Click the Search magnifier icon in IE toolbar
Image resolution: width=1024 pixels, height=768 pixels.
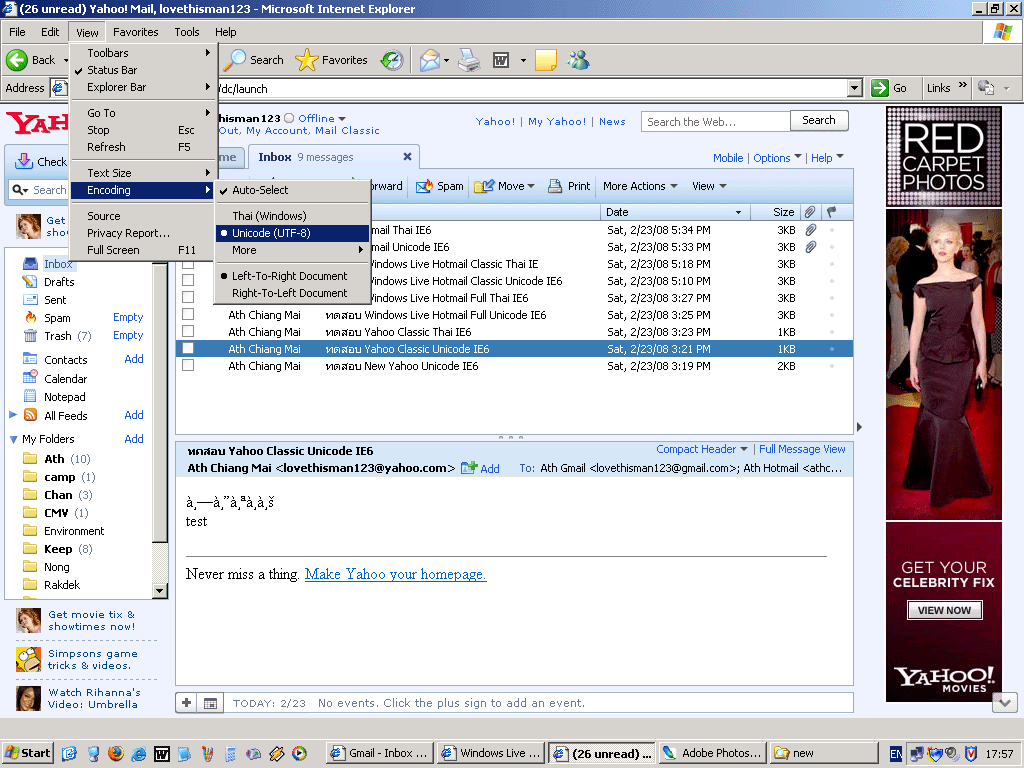point(234,60)
